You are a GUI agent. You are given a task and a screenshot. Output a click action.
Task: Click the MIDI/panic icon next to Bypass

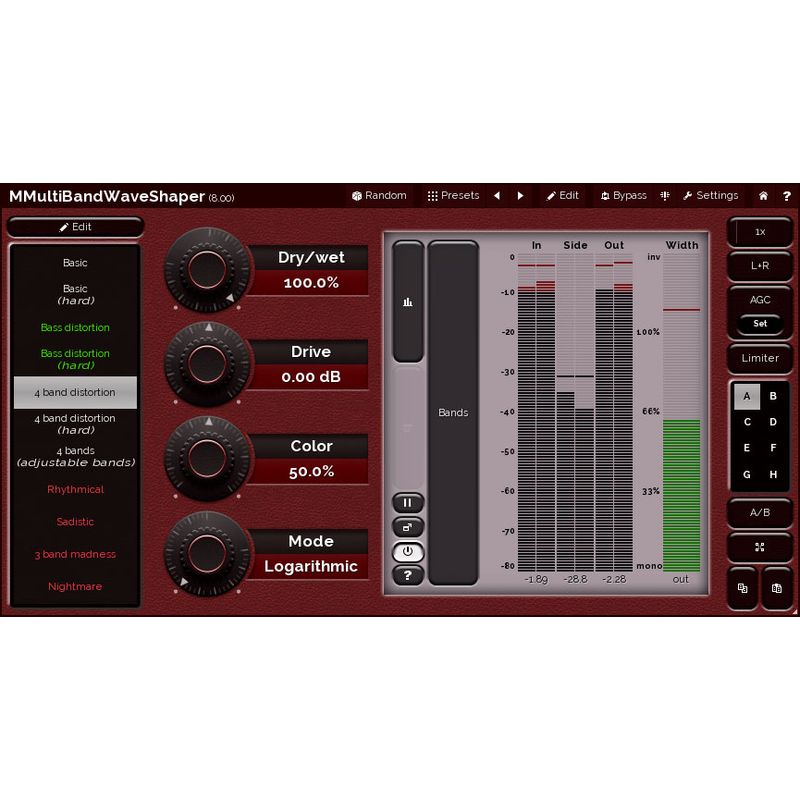coord(665,196)
